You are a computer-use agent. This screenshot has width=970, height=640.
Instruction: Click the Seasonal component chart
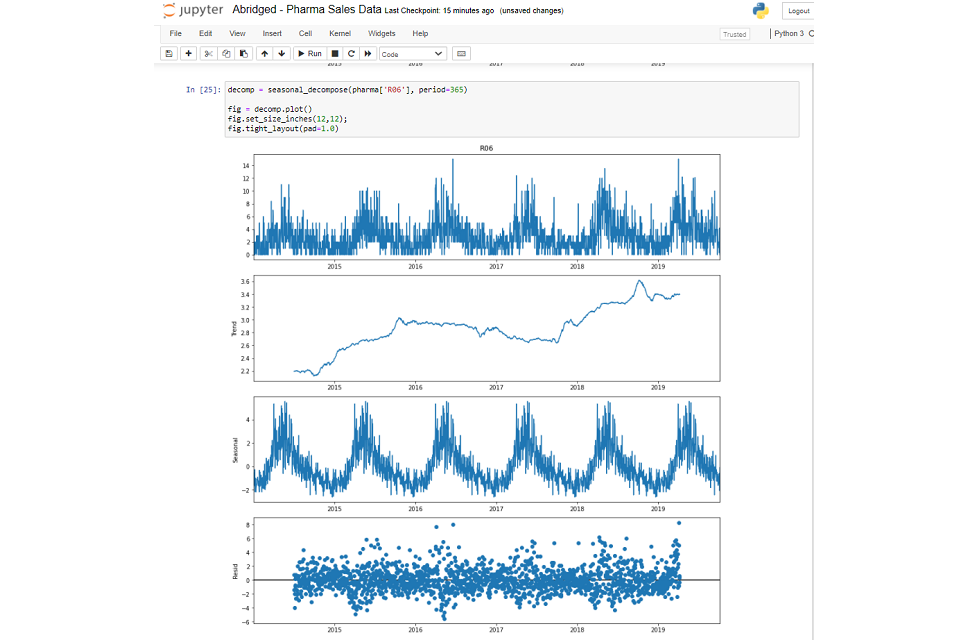487,450
